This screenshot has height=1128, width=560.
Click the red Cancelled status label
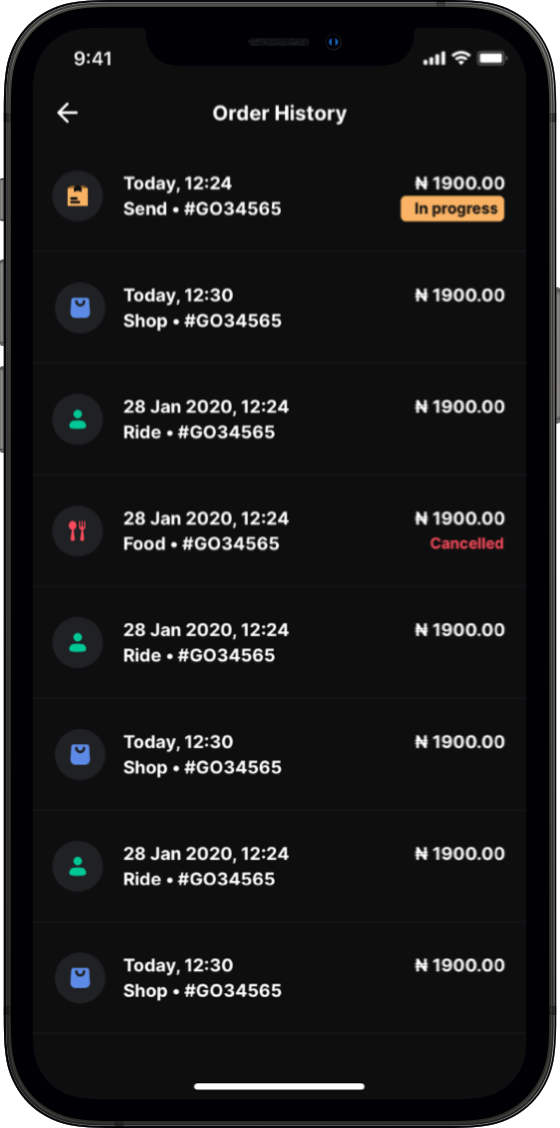[466, 543]
